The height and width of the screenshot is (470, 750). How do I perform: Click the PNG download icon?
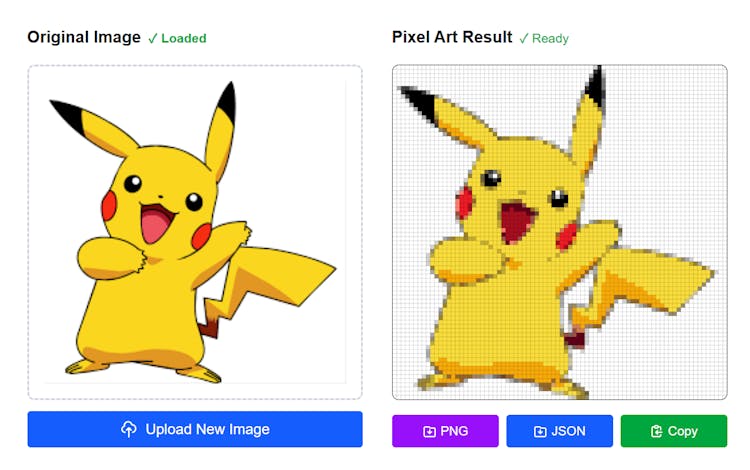(x=429, y=431)
